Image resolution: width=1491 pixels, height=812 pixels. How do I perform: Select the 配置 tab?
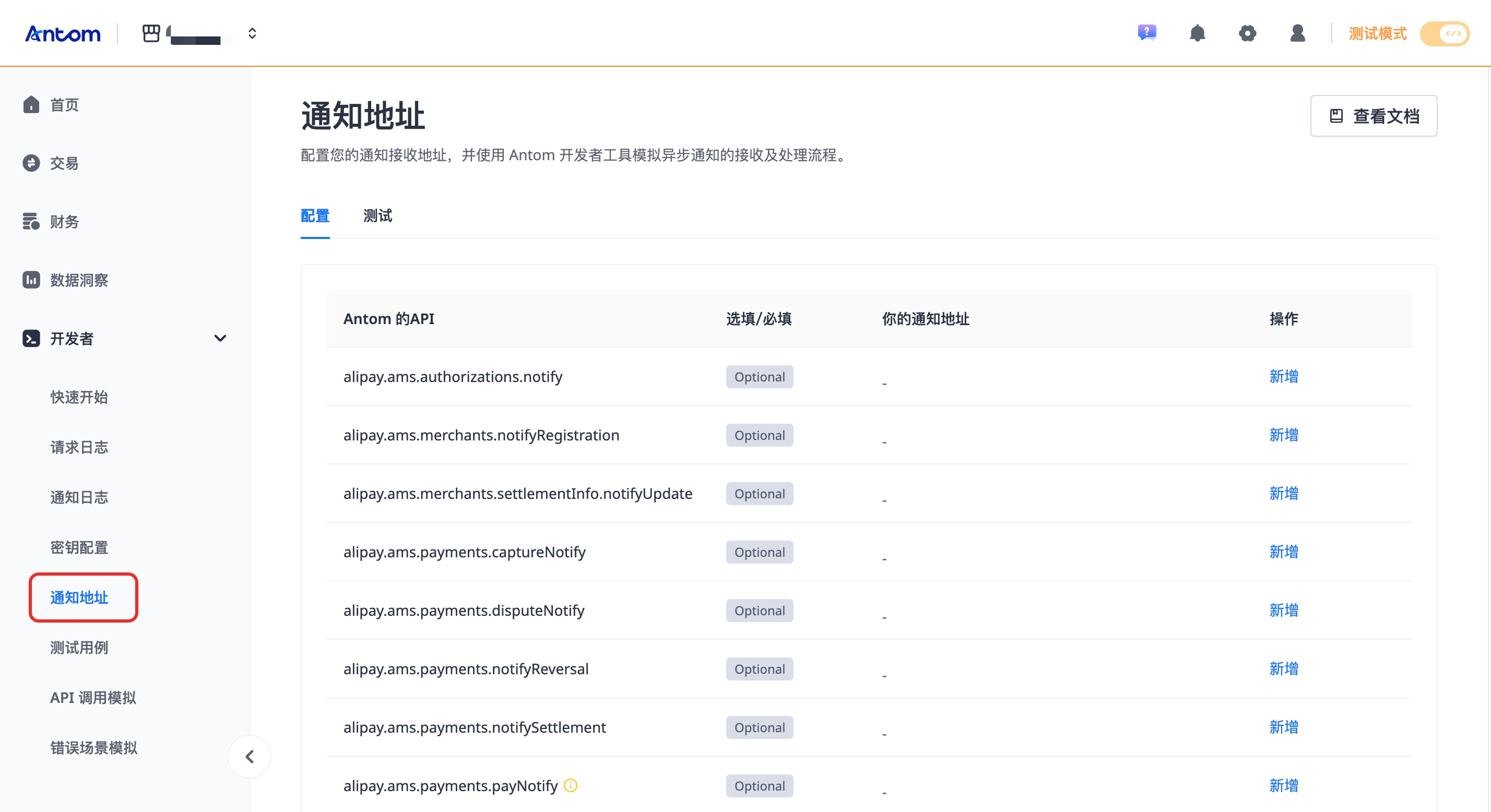pos(315,216)
